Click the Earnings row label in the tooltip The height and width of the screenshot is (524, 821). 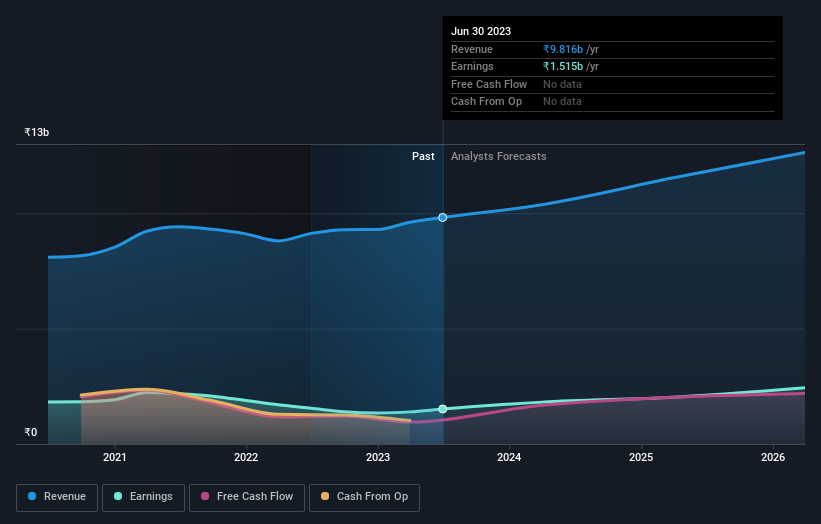pyautogui.click(x=472, y=66)
